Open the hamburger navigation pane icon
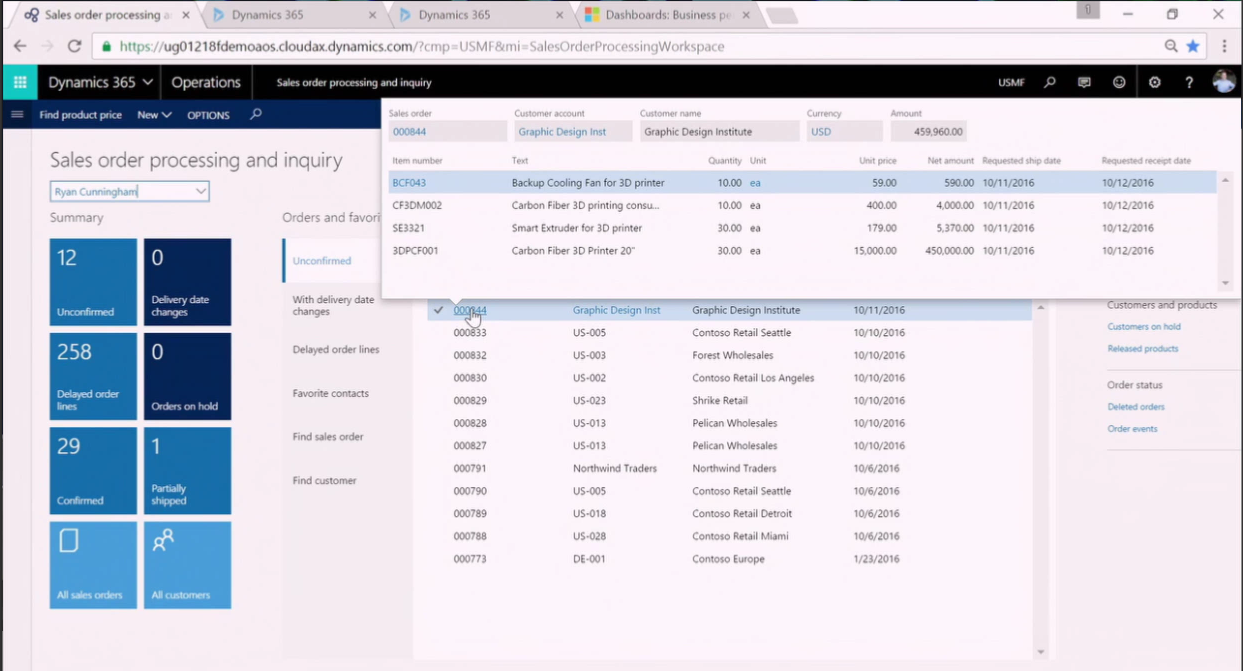 point(17,115)
